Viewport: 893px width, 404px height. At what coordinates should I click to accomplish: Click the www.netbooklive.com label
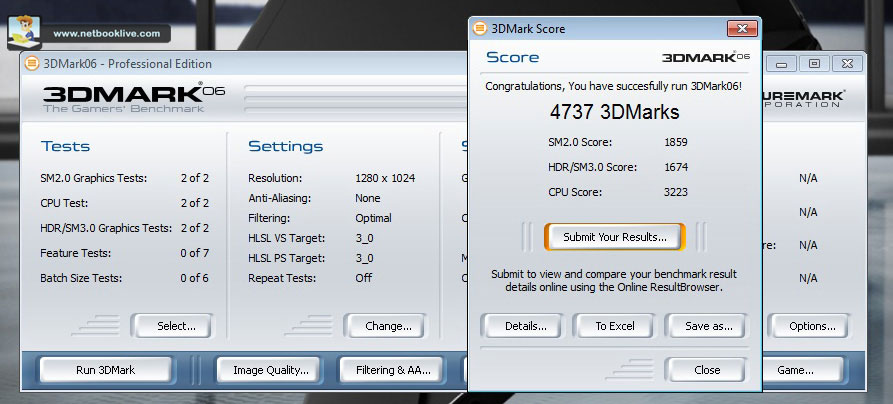tap(106, 33)
